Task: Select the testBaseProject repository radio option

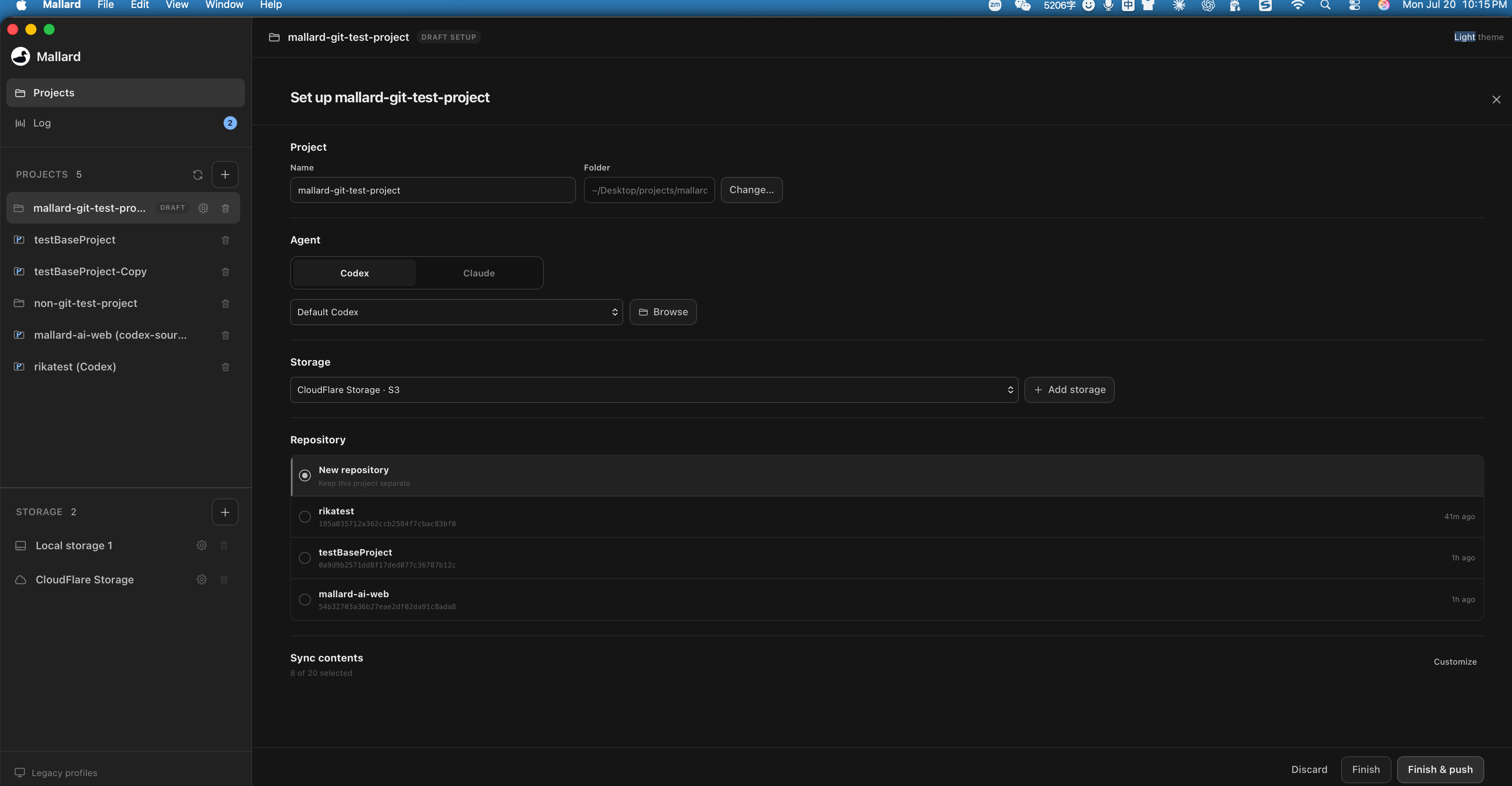Action: tap(304, 558)
